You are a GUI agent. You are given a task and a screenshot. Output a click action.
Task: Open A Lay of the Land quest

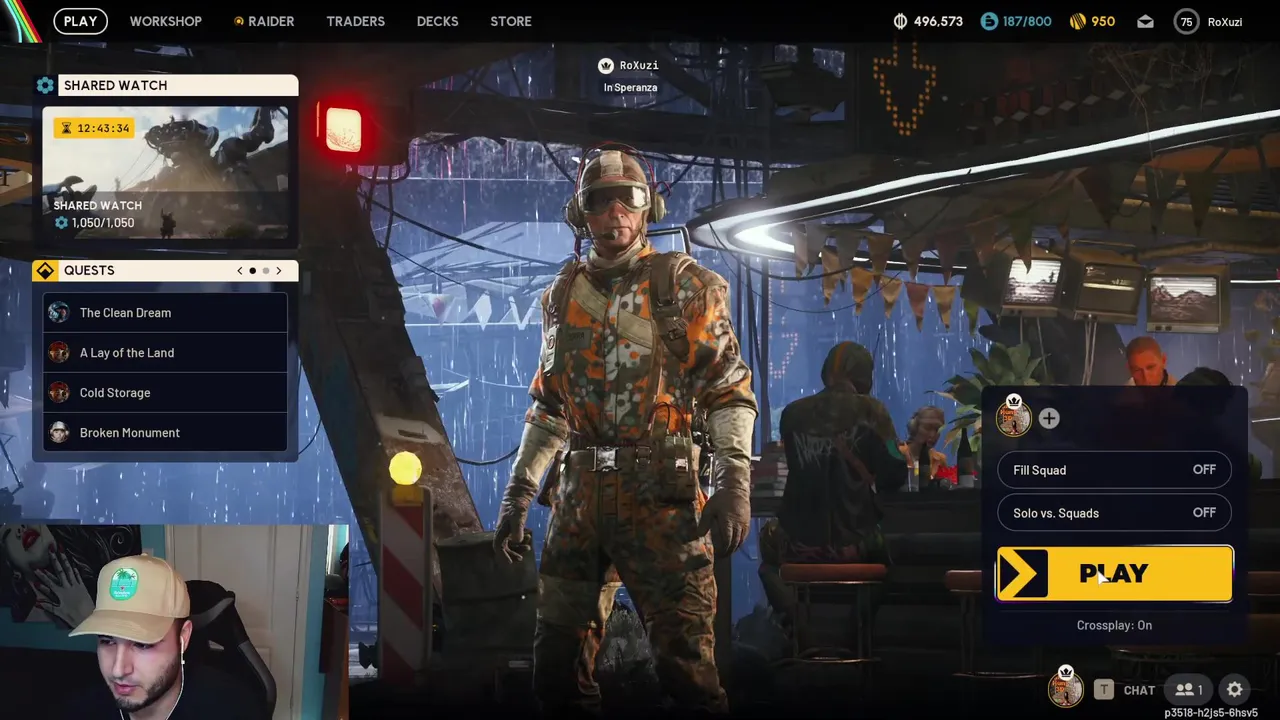(x=165, y=353)
